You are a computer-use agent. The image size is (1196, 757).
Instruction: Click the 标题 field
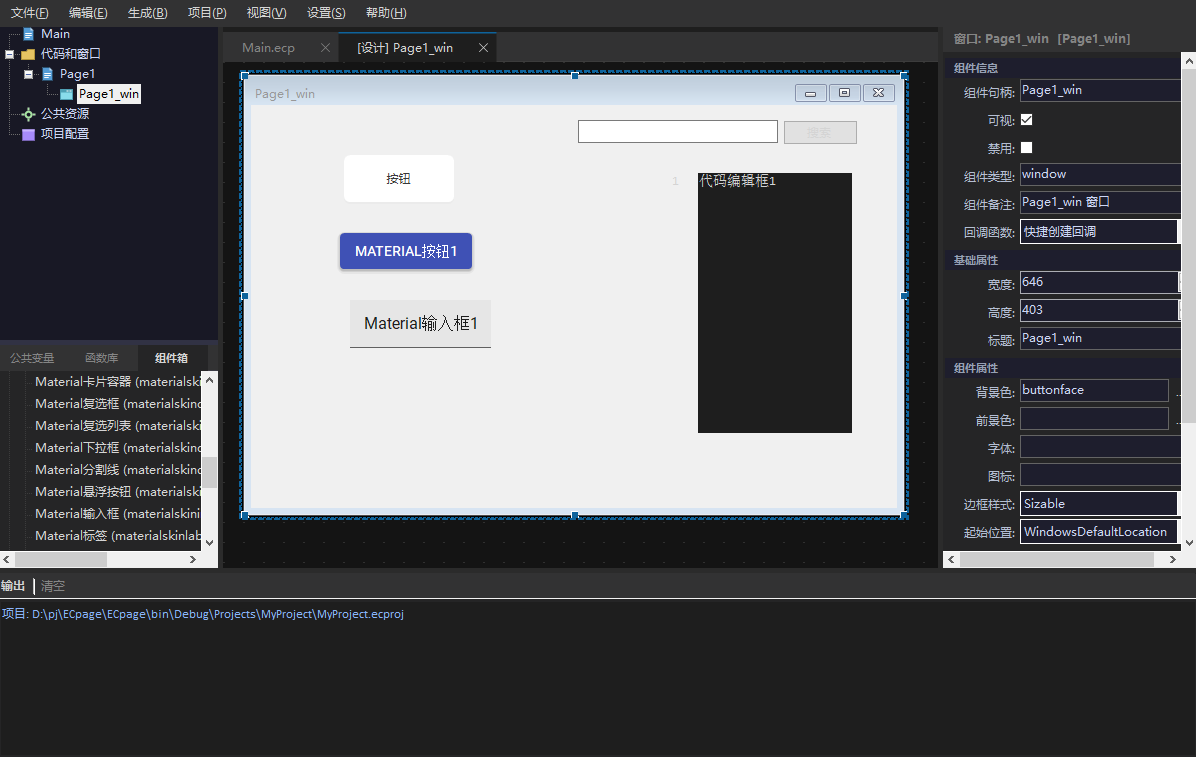coord(1100,338)
